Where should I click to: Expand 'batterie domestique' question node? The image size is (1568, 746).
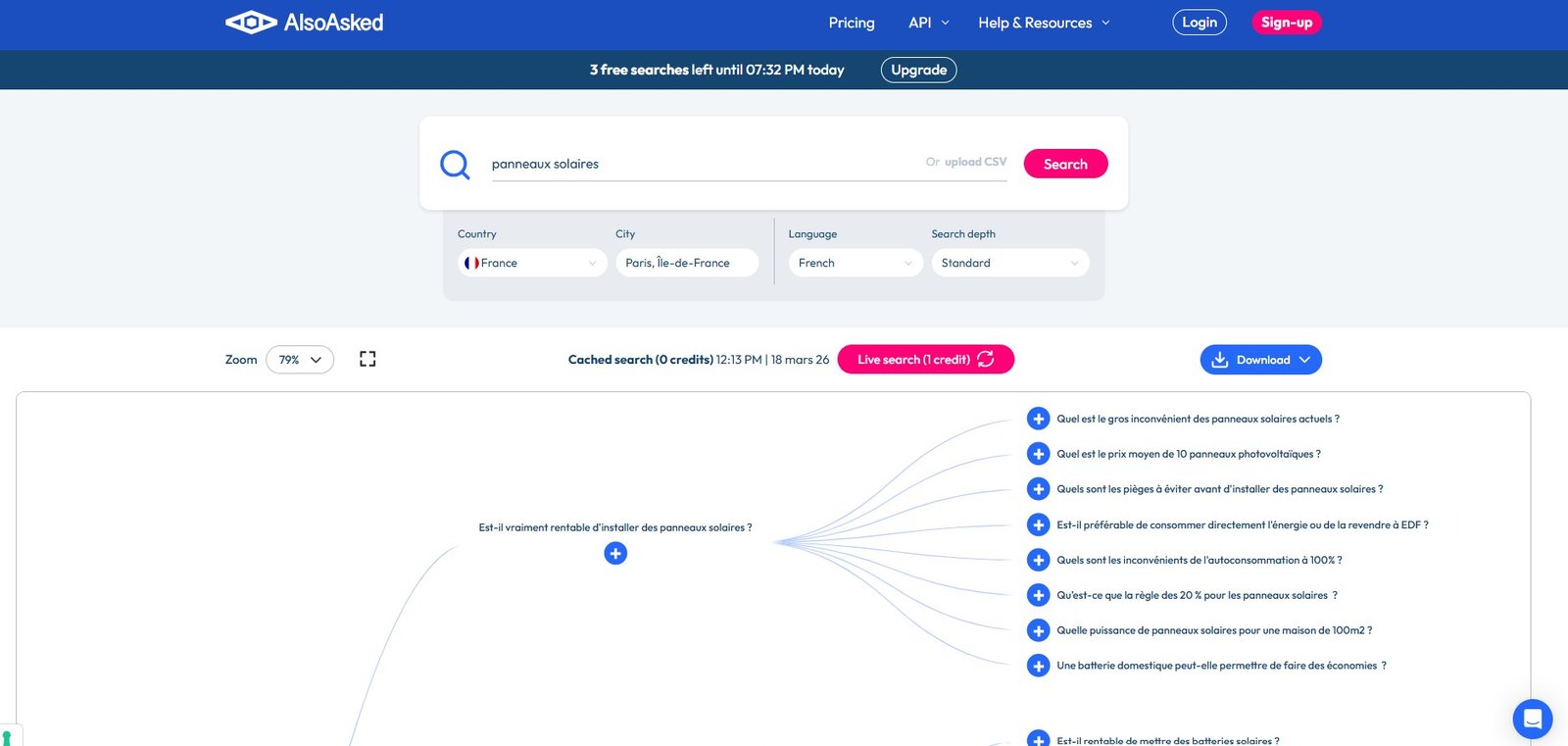pyautogui.click(x=1039, y=666)
